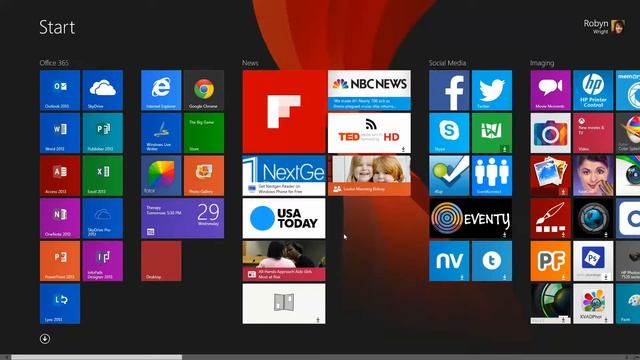640x360 pixels.
Task: Open the SkyDrive cloud tile
Action: [102, 90]
